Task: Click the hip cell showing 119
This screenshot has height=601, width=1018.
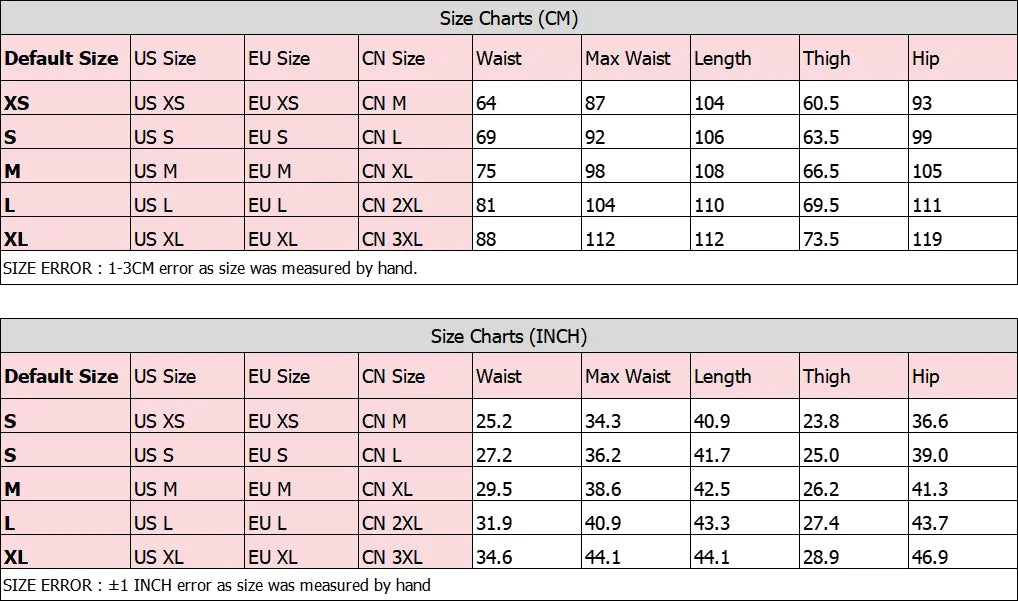Action: 927,239
